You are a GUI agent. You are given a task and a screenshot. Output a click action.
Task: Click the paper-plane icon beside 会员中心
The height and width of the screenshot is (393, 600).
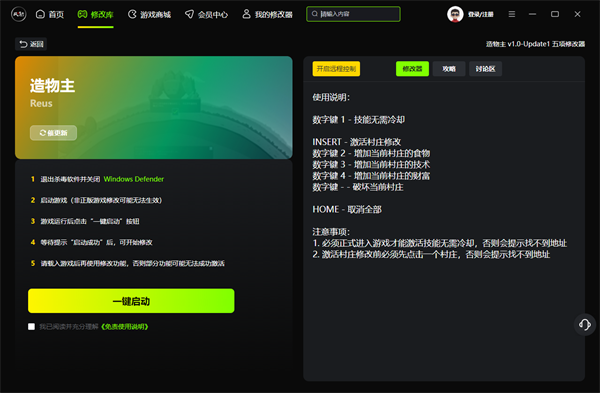189,14
